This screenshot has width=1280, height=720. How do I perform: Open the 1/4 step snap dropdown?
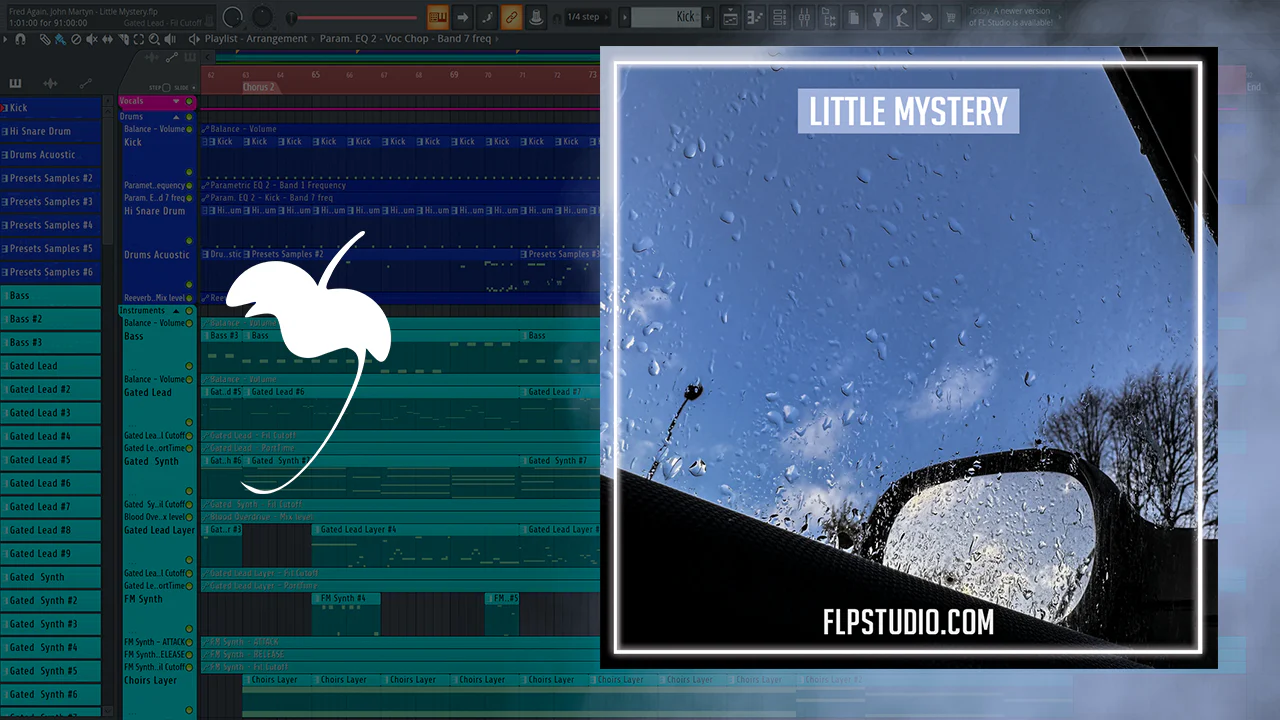(587, 17)
